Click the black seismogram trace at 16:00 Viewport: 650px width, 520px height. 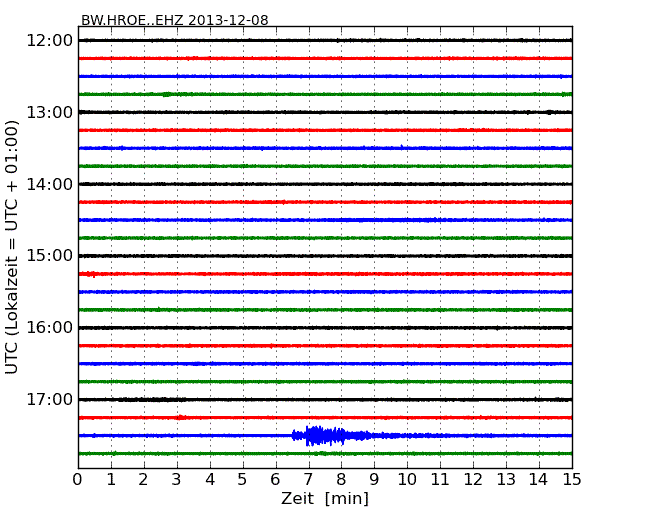(x=325, y=328)
